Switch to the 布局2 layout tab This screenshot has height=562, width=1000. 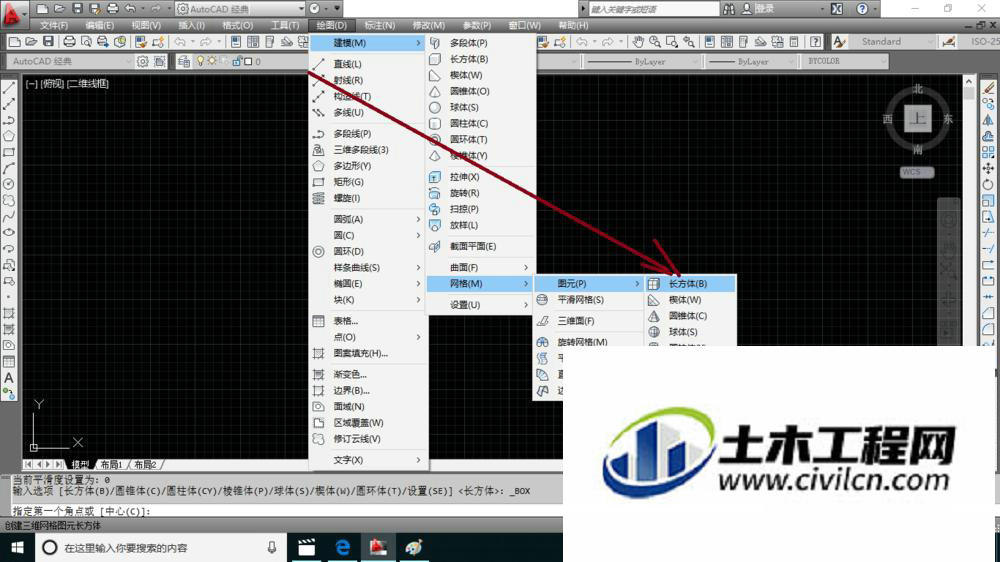145,464
